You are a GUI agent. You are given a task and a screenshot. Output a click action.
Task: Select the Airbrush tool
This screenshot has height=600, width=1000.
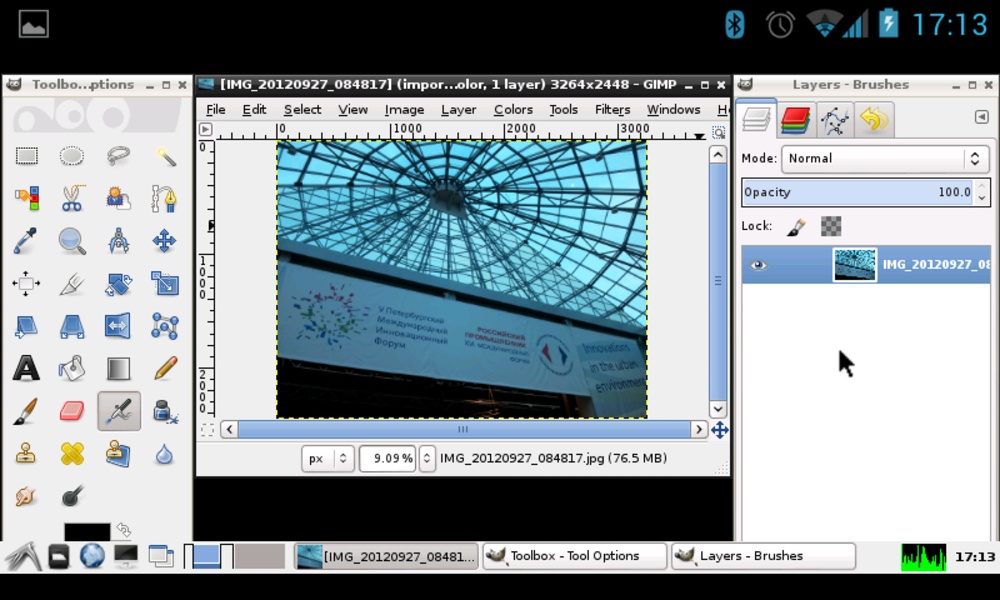[119, 411]
